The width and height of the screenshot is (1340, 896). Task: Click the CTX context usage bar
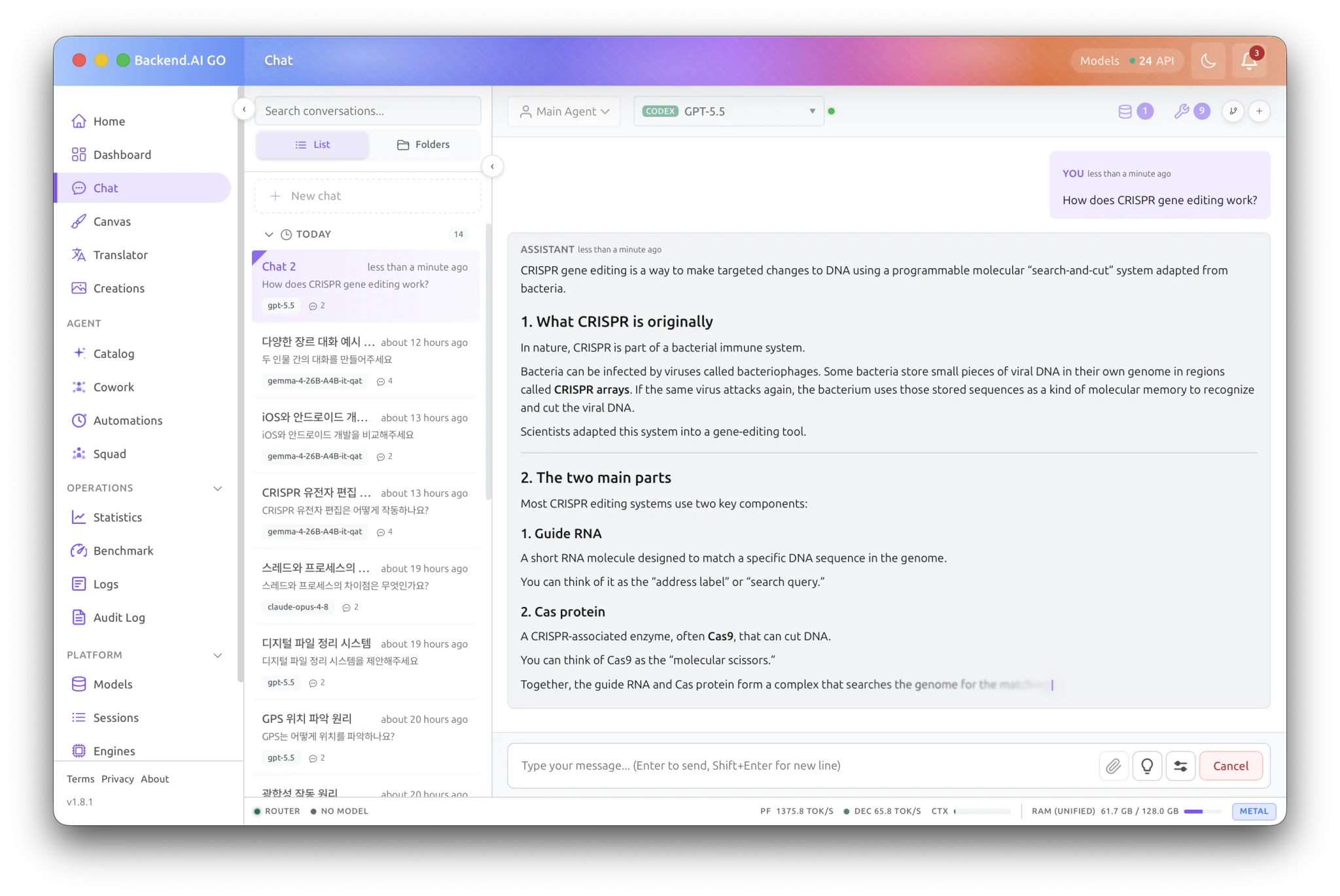pos(982,811)
